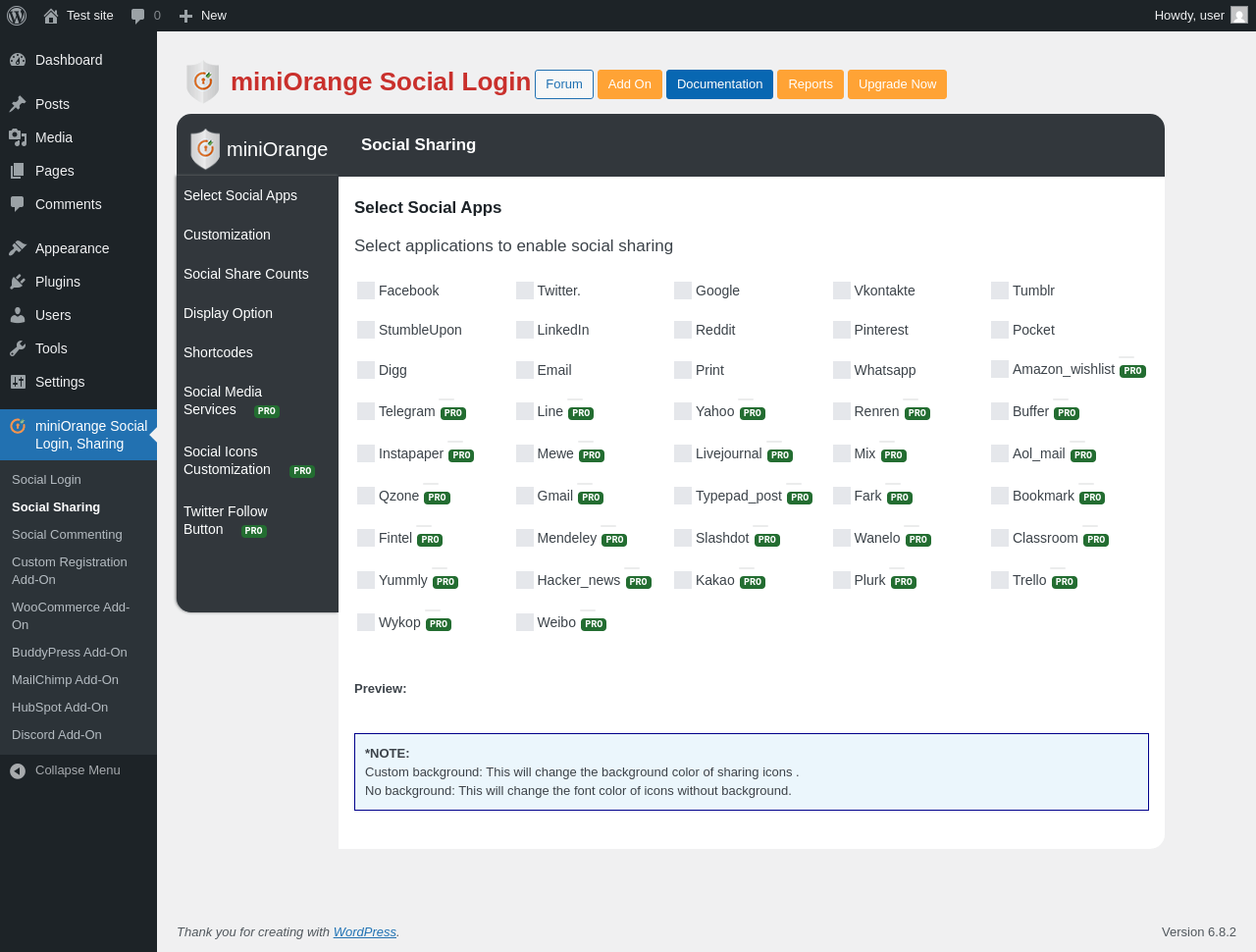The image size is (1256, 952).
Task: Open the HubSpot Add-On submenu item
Action: click(x=78, y=708)
